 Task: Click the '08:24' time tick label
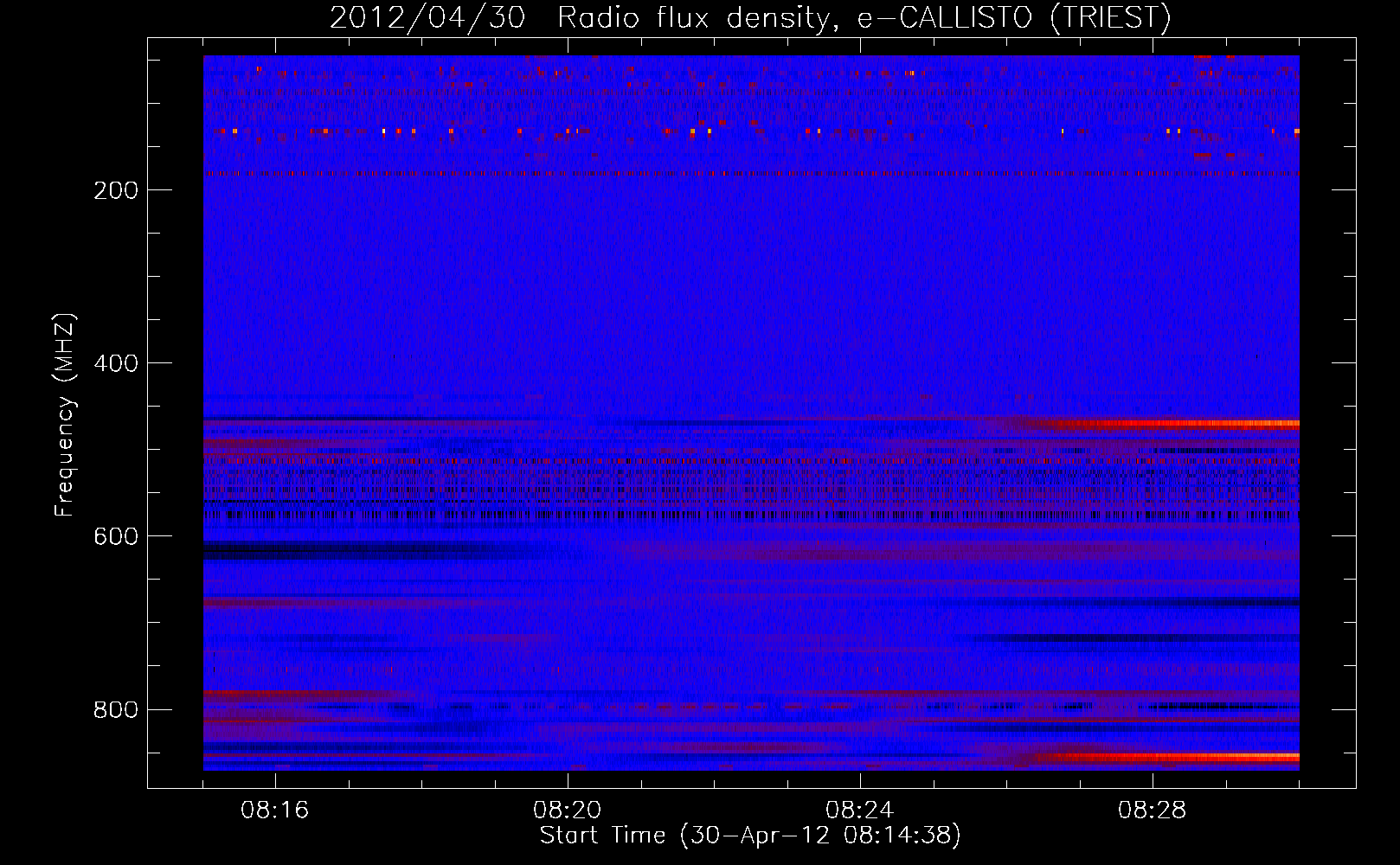(x=860, y=811)
